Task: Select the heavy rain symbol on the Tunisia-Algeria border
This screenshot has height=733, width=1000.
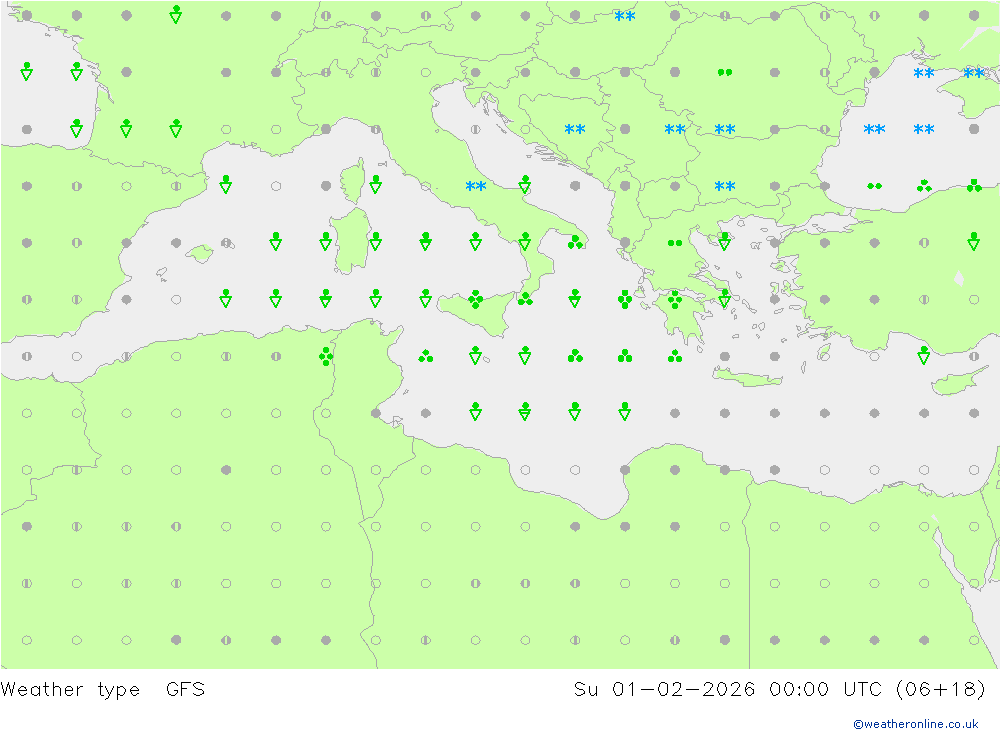Action: 326,356
